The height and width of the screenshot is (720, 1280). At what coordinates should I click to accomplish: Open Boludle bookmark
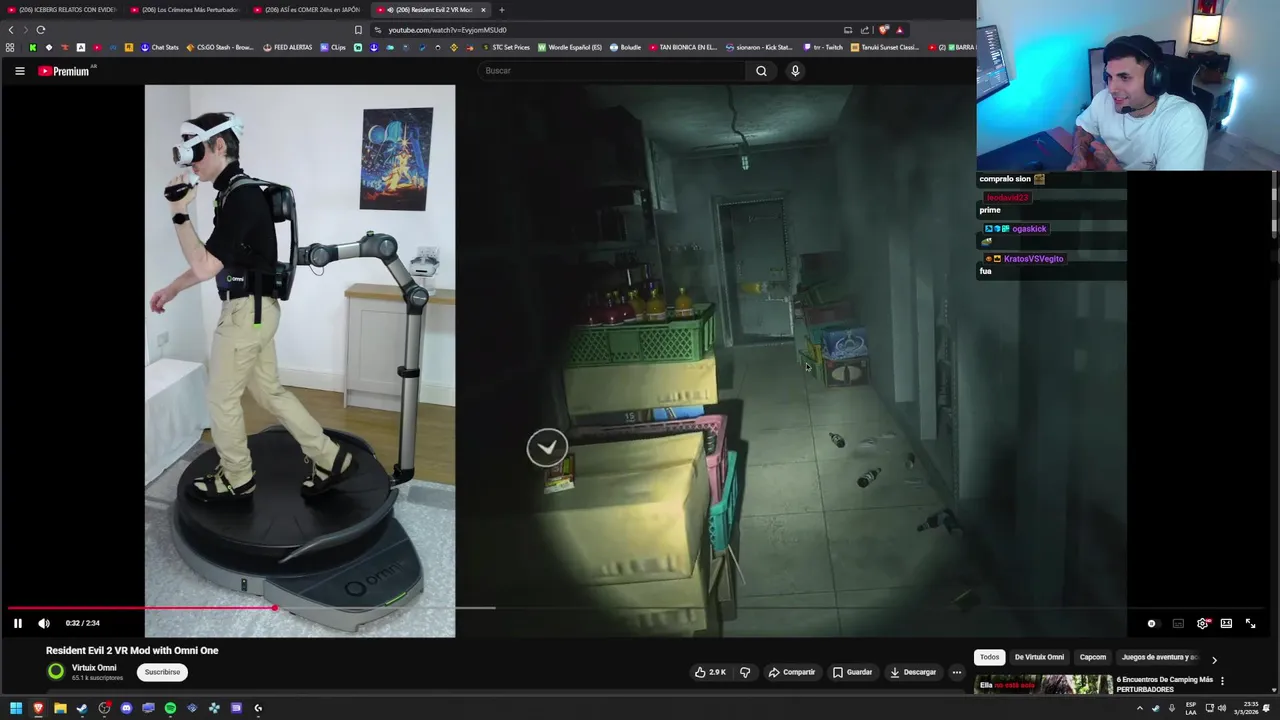626,47
